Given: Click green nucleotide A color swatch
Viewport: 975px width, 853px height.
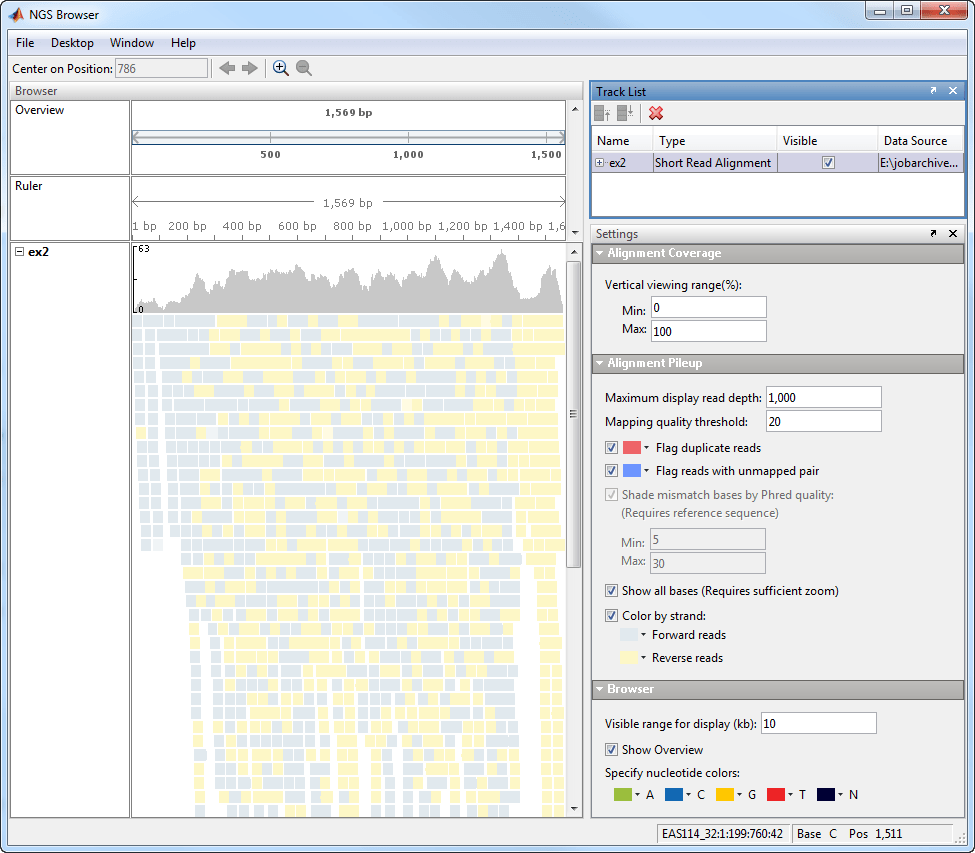Looking at the screenshot, I should 622,795.
